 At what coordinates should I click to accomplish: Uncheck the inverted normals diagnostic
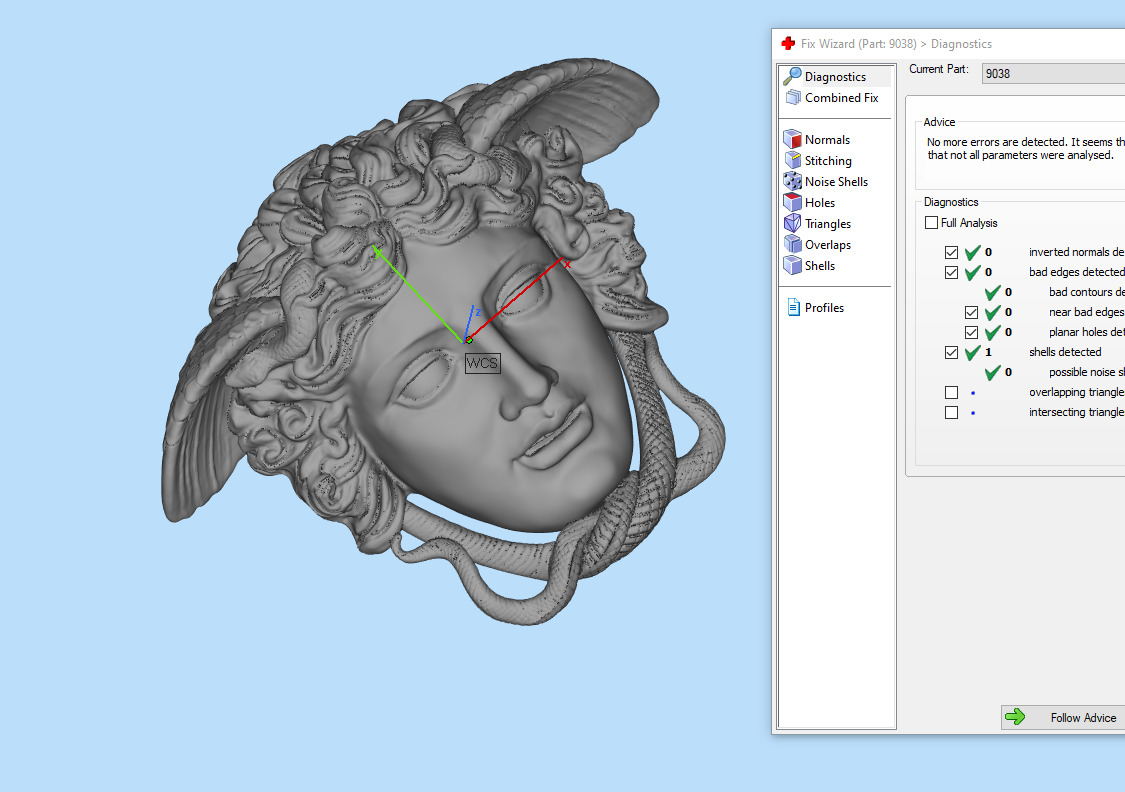pos(951,253)
